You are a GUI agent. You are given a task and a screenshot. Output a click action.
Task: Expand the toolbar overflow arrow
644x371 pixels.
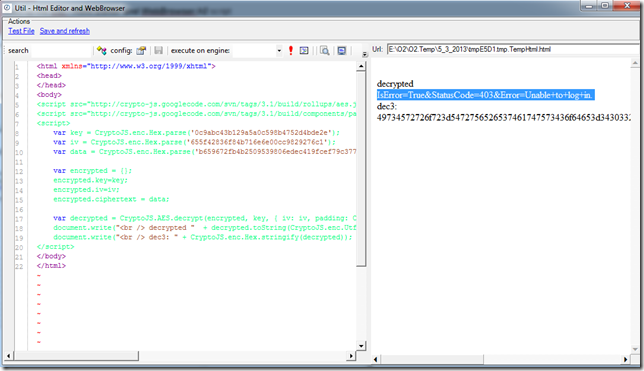coord(364,54)
